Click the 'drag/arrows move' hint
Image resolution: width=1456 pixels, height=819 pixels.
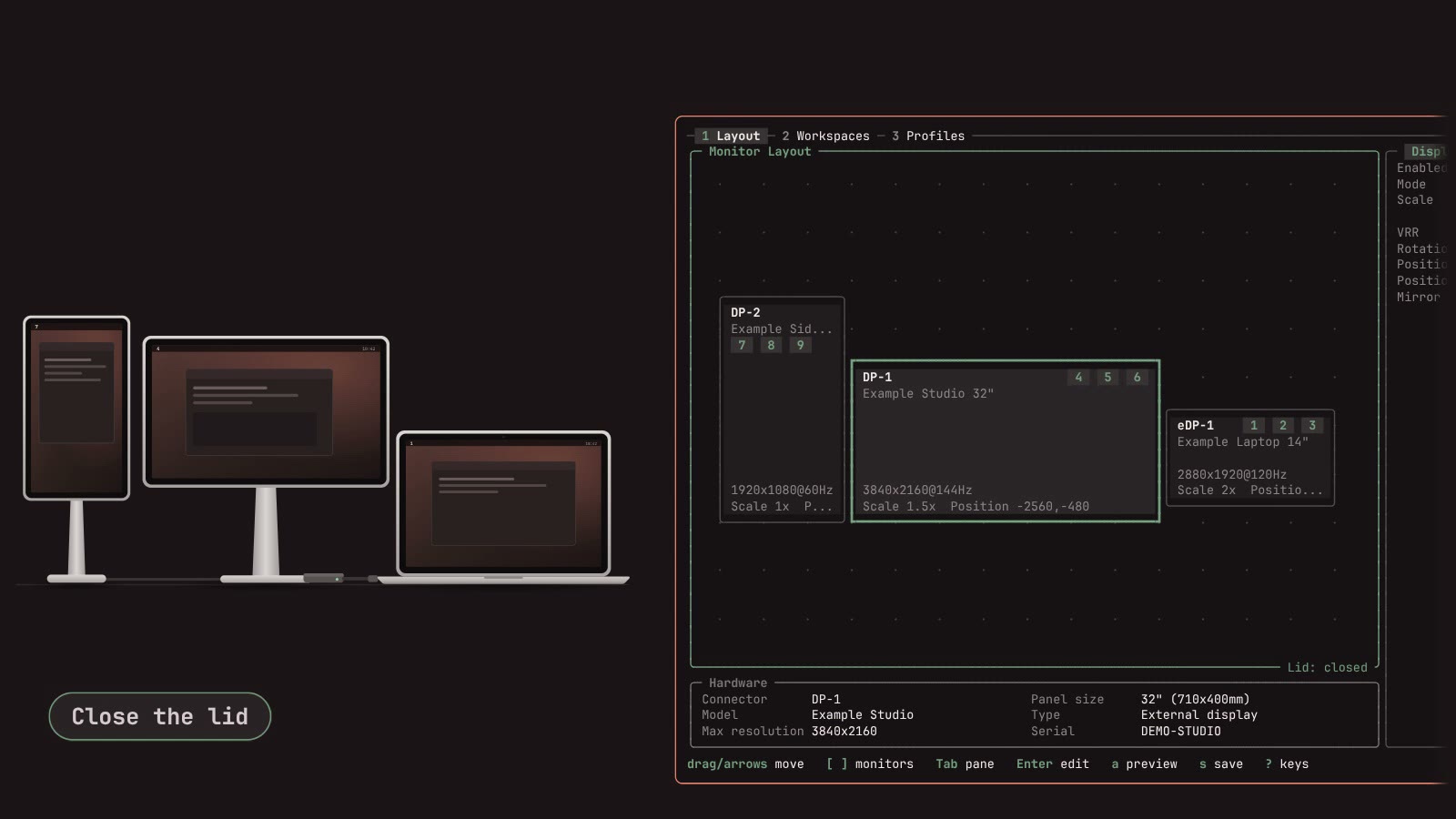(x=745, y=763)
